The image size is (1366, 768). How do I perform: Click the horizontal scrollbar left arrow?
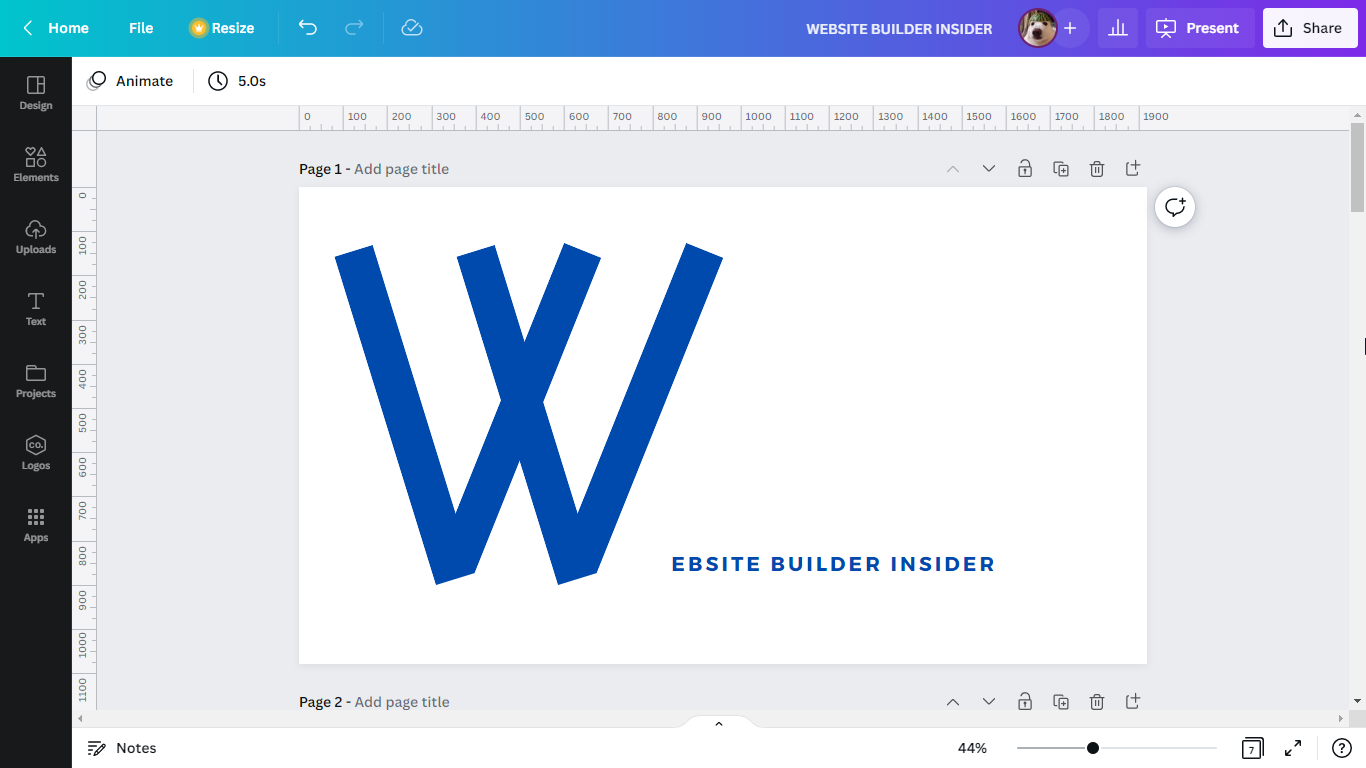point(81,718)
